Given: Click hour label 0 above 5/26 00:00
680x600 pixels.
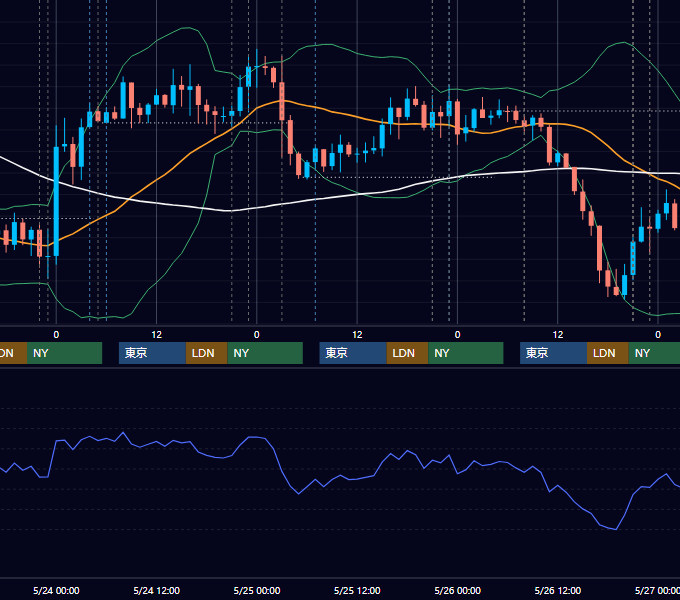Looking at the screenshot, I should point(458,335).
